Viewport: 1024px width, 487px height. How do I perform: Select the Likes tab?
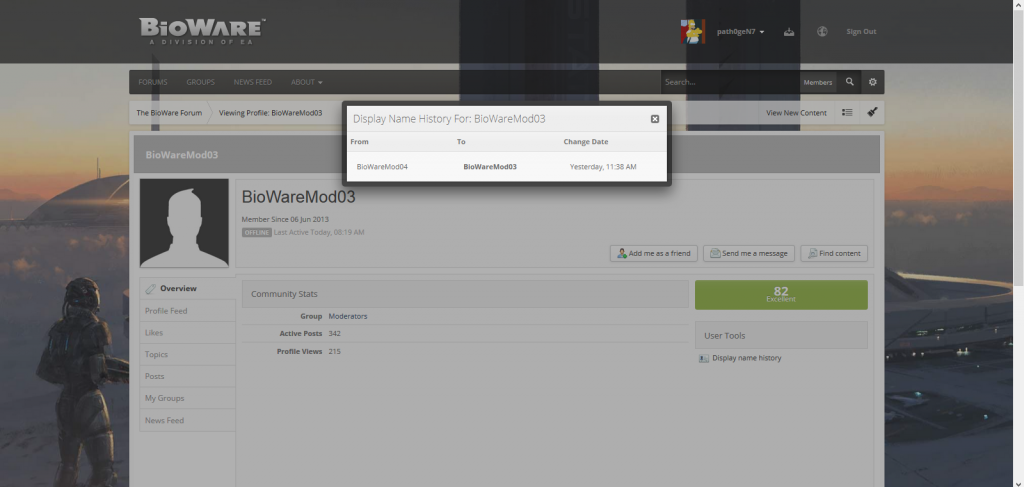tap(187, 333)
